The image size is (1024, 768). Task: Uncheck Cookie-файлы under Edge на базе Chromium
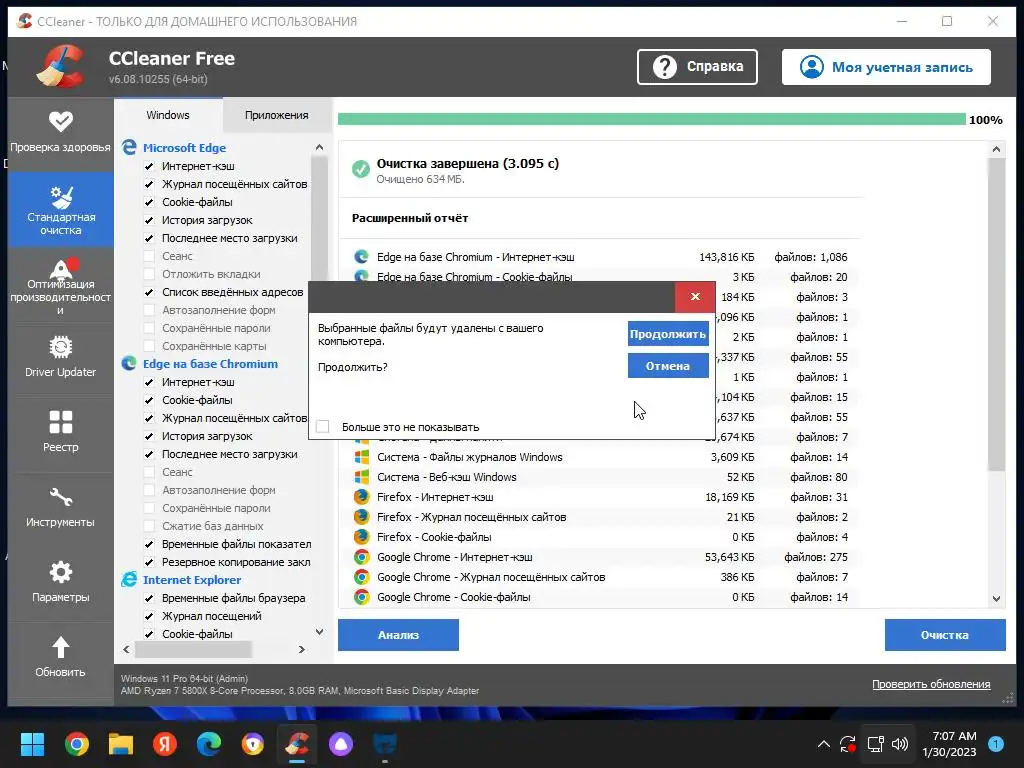(x=149, y=400)
